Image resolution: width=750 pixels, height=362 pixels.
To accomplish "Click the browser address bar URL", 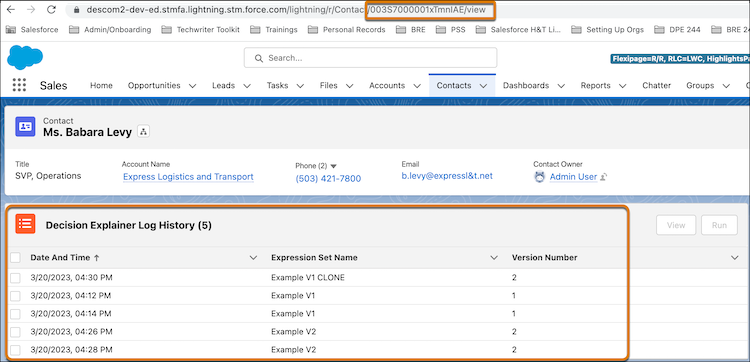I will point(286,10).
